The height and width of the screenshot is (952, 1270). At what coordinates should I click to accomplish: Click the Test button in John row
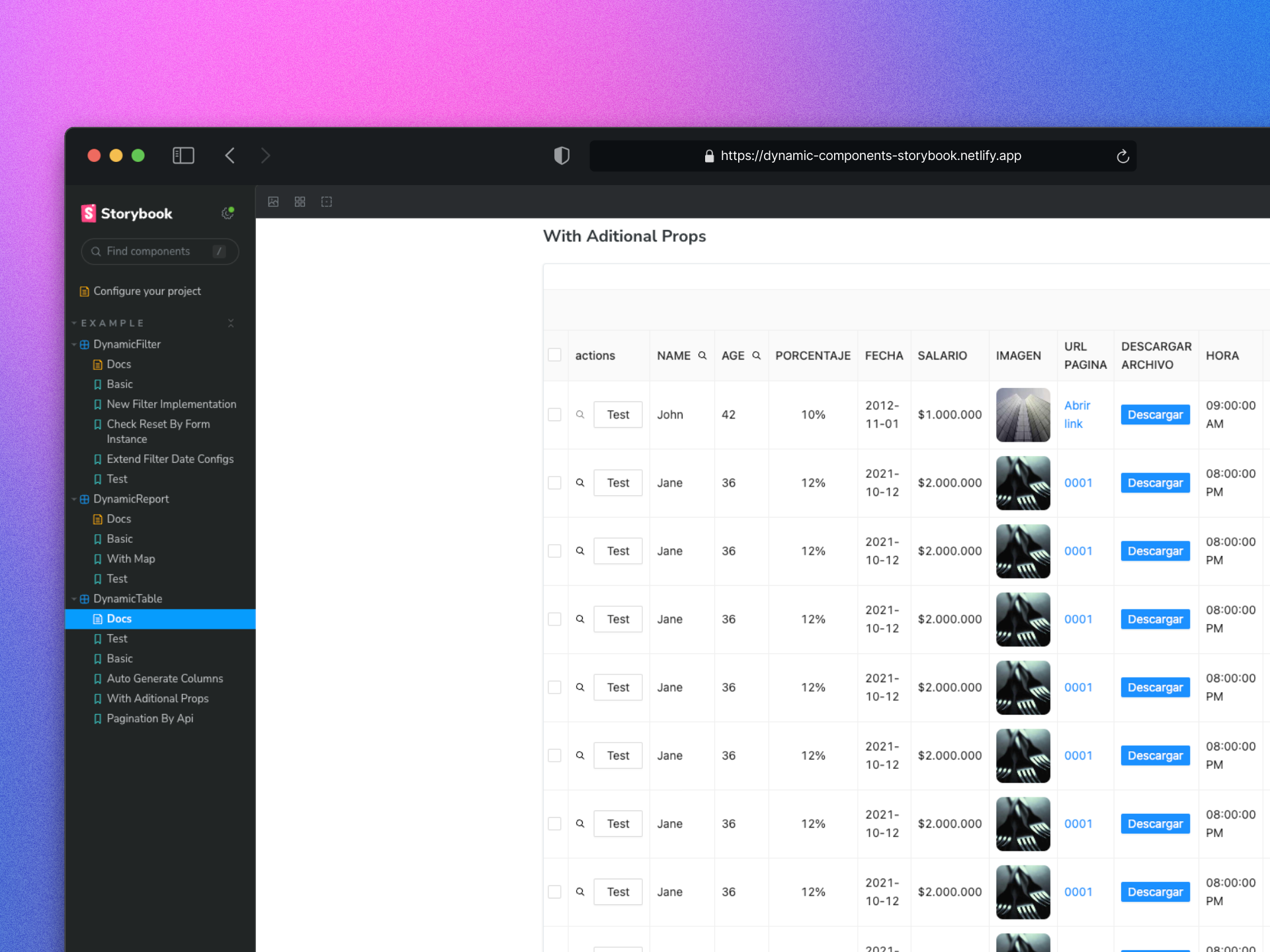pyautogui.click(x=618, y=415)
